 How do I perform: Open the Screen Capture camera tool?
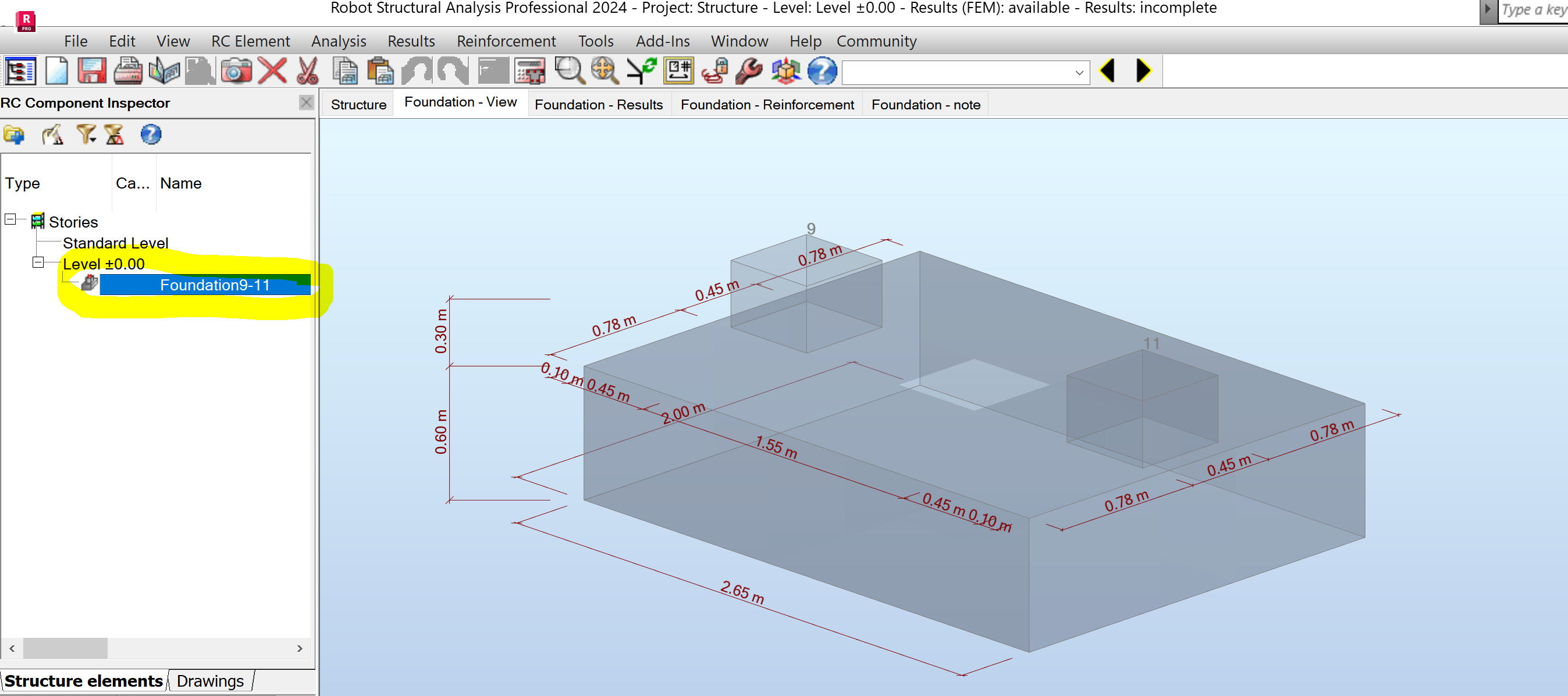pyautogui.click(x=237, y=70)
